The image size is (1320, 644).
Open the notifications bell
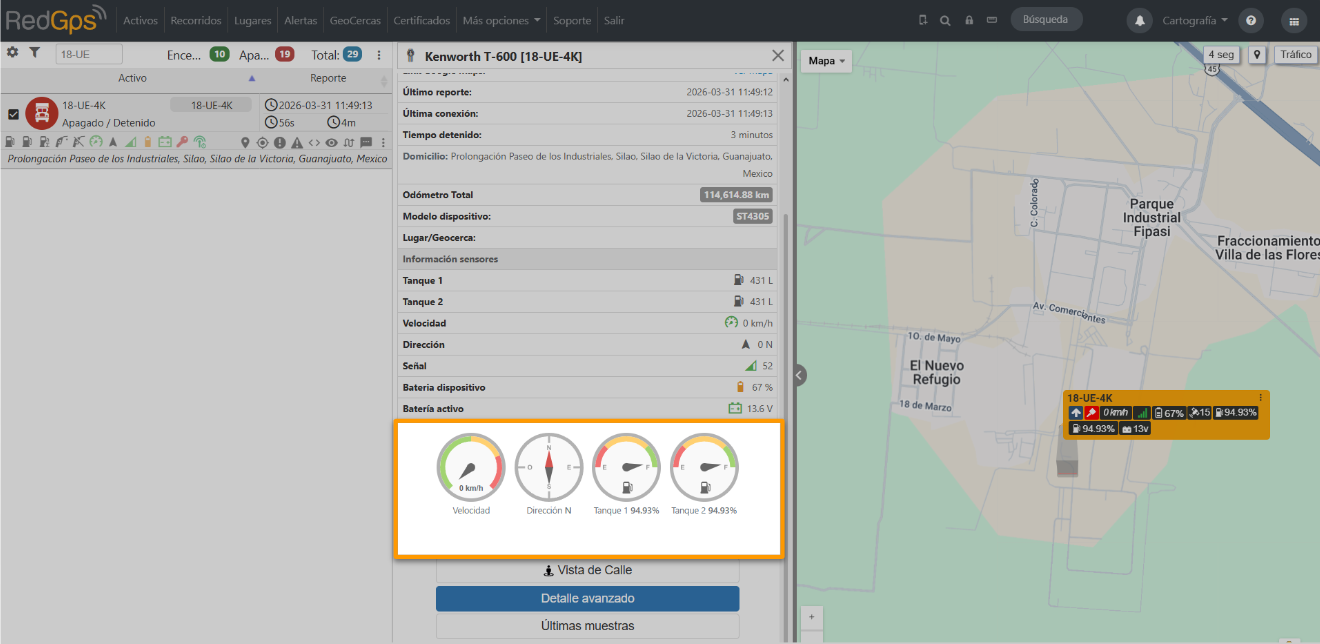tap(1139, 20)
